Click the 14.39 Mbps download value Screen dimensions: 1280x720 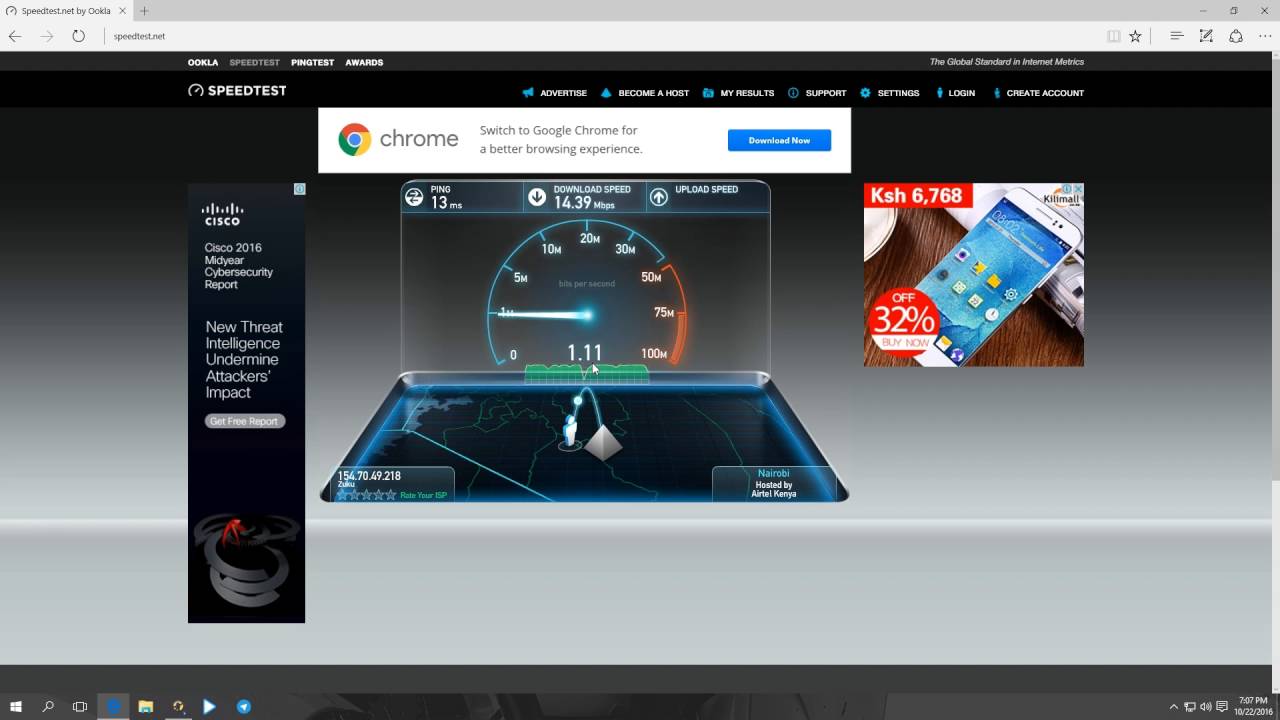(x=584, y=203)
